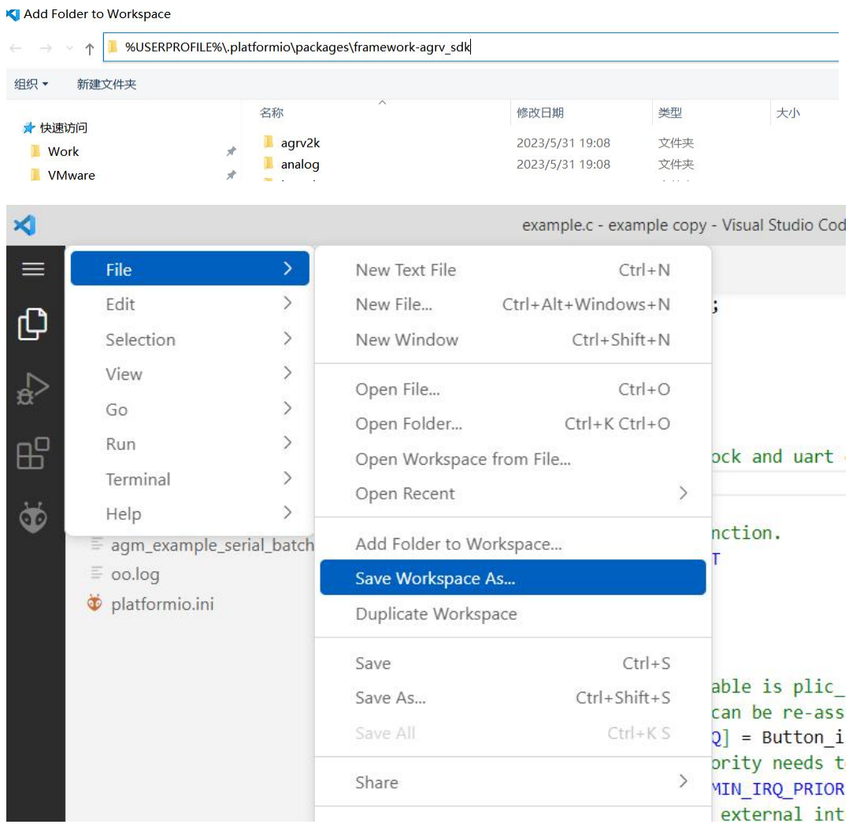
Task: Sort by the 修改日期 column header
Action: coord(540,112)
